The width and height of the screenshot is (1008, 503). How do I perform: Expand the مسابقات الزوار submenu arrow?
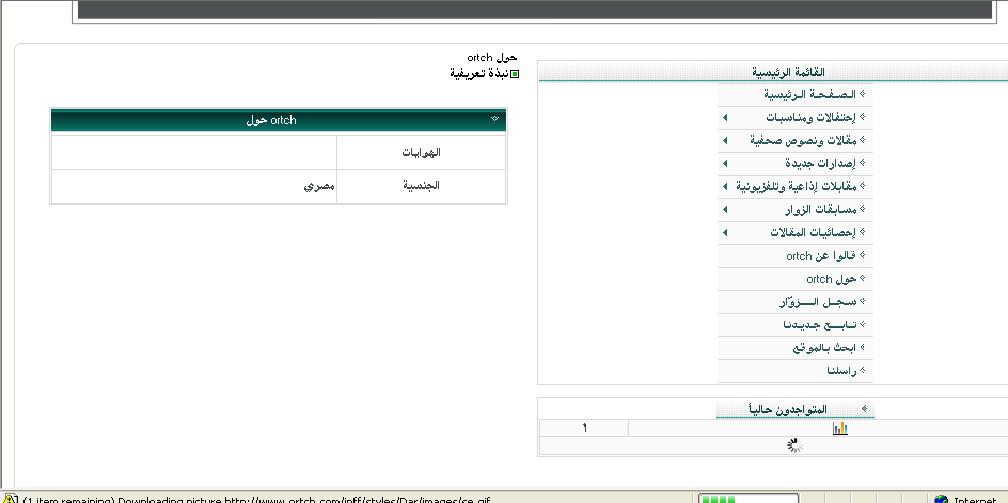(x=725, y=209)
